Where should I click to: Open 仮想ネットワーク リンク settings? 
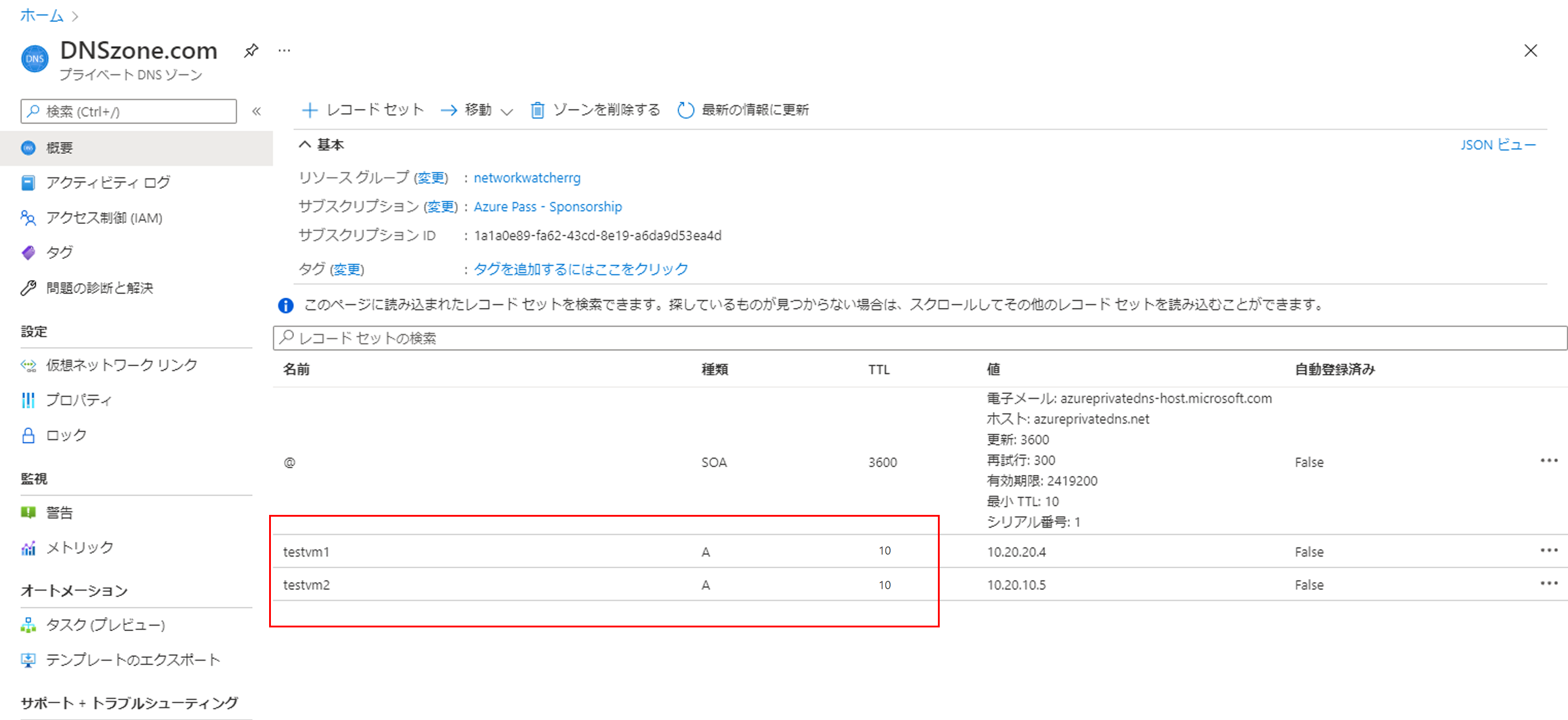[x=122, y=365]
